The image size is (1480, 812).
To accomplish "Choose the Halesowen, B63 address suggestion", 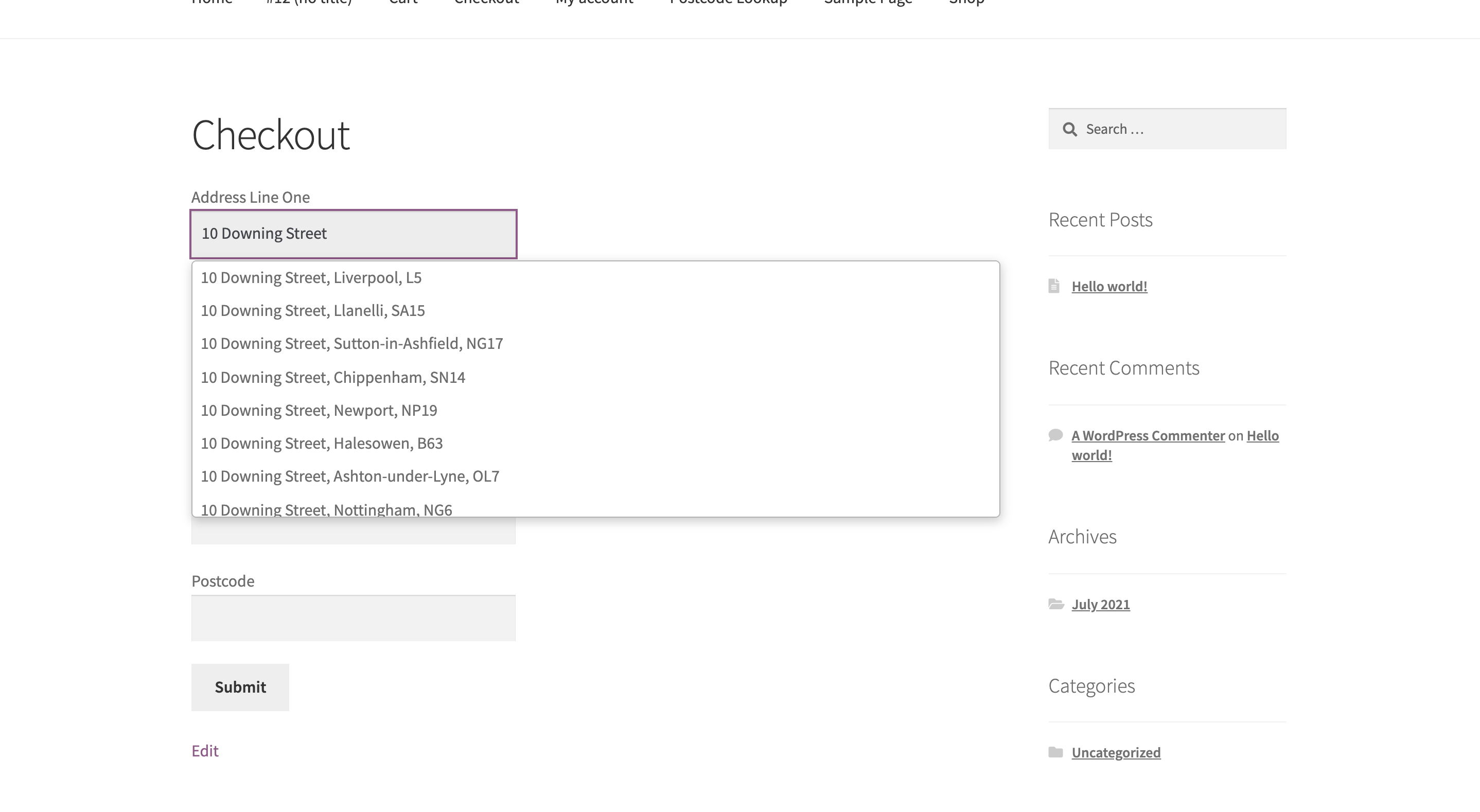I will [x=322, y=443].
